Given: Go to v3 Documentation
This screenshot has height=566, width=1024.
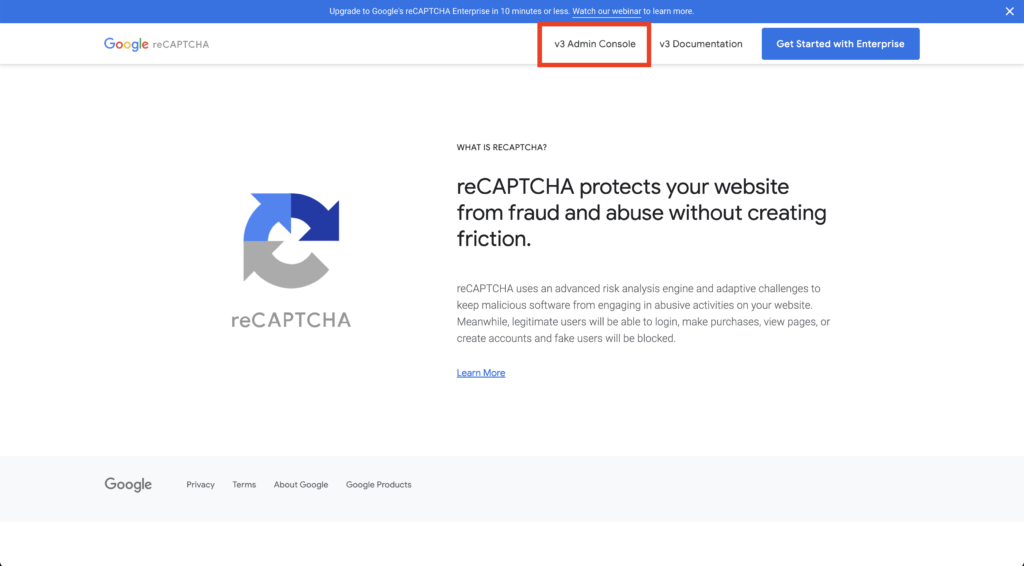Looking at the screenshot, I should [x=701, y=44].
